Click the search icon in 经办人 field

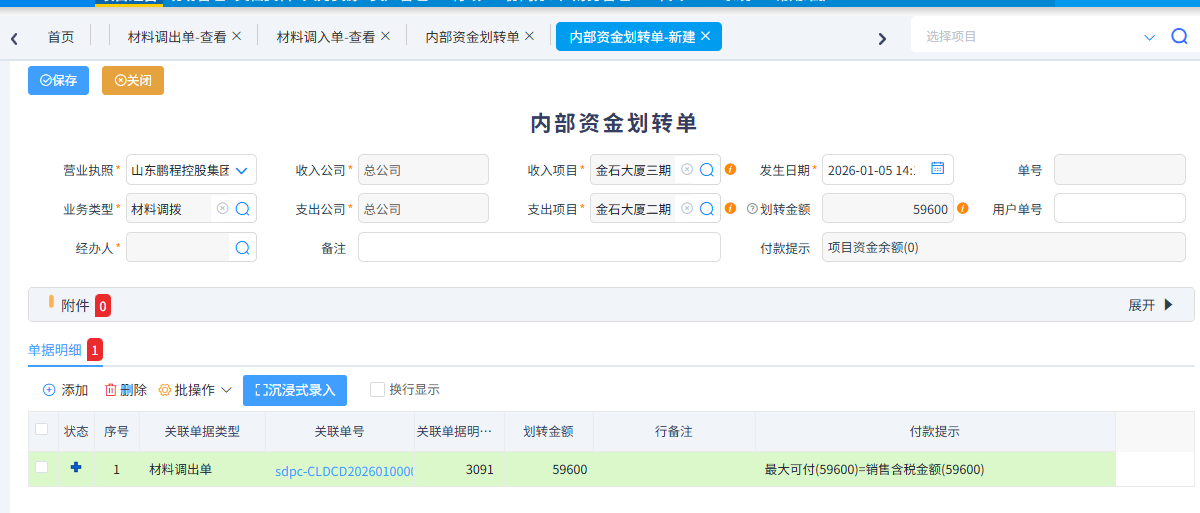(x=242, y=248)
